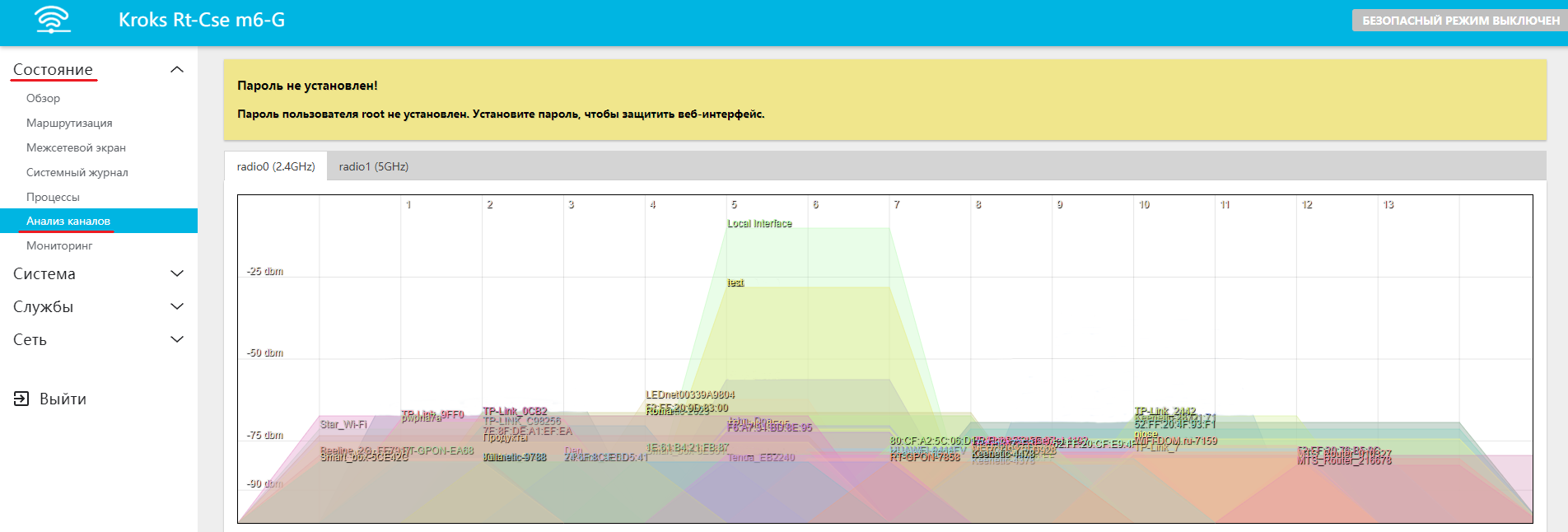Open Системный журнал system log
Image resolution: width=1568 pixels, height=532 pixels.
[x=77, y=172]
